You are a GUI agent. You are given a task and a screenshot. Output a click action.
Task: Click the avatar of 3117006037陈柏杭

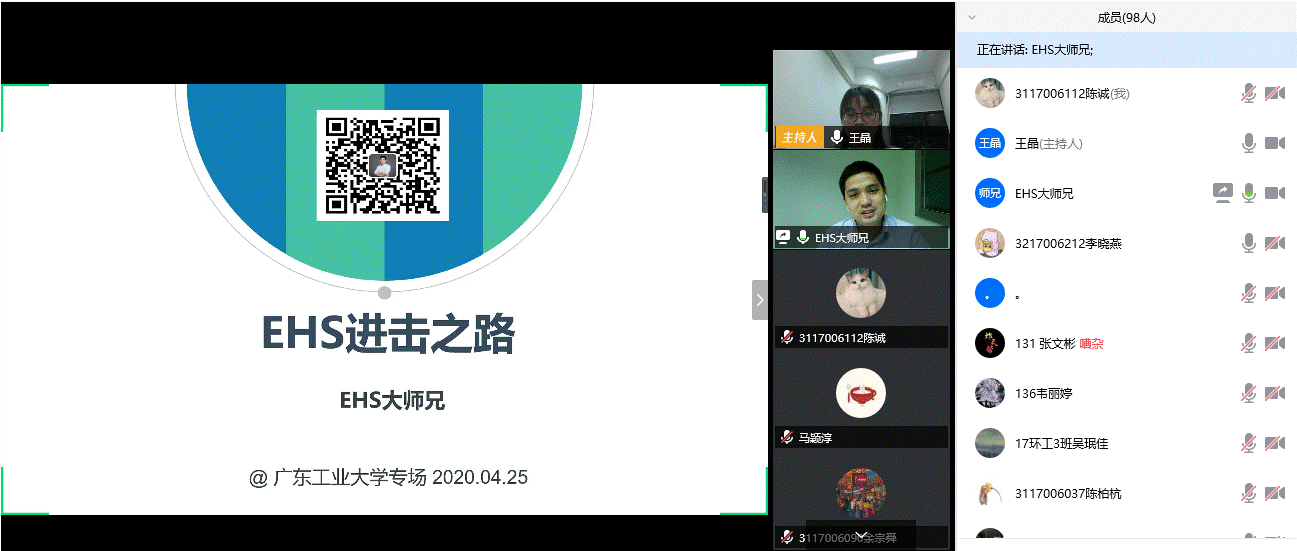pos(989,493)
